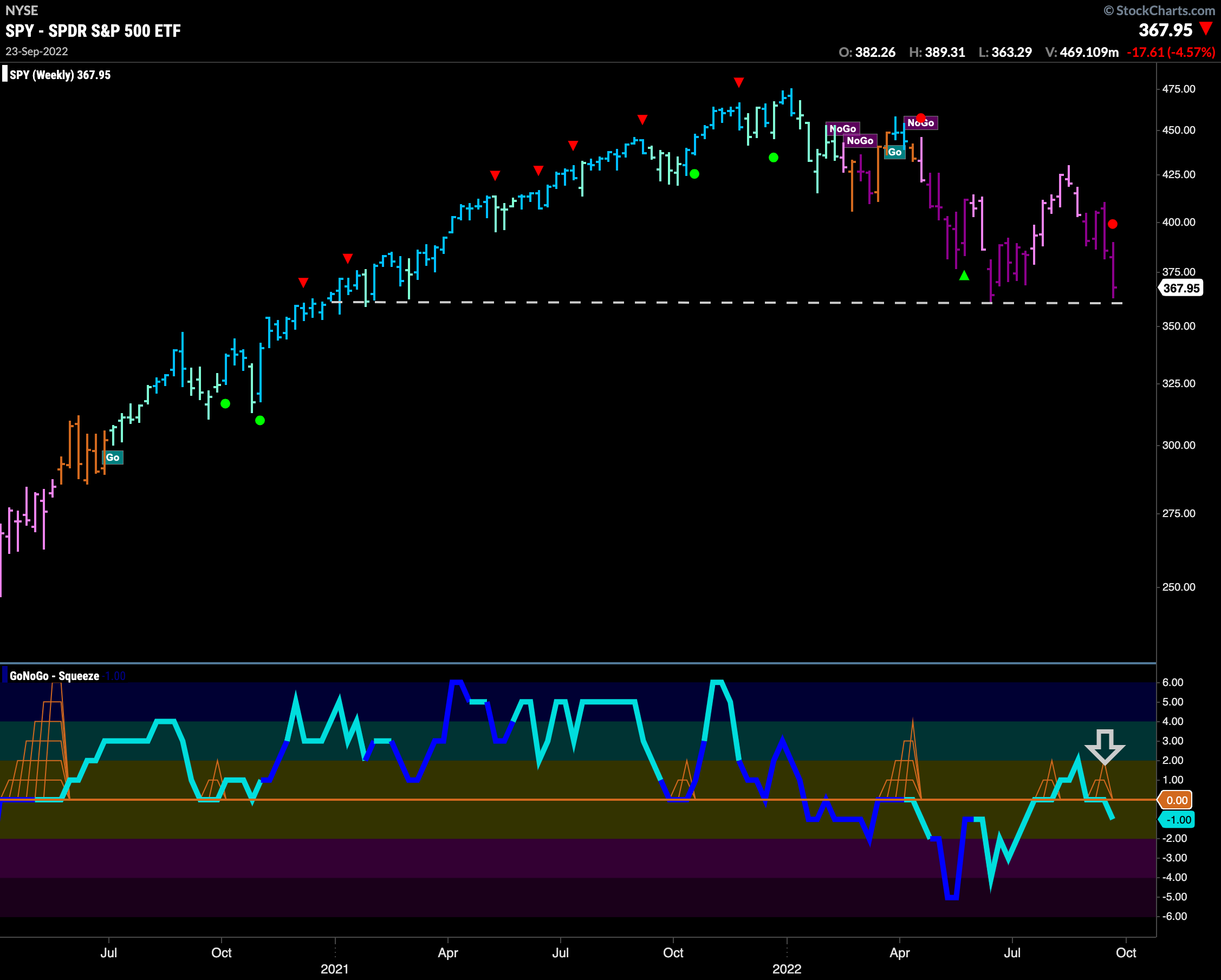
Task: Click the 400.00 price axis label
Action: tap(1179, 222)
